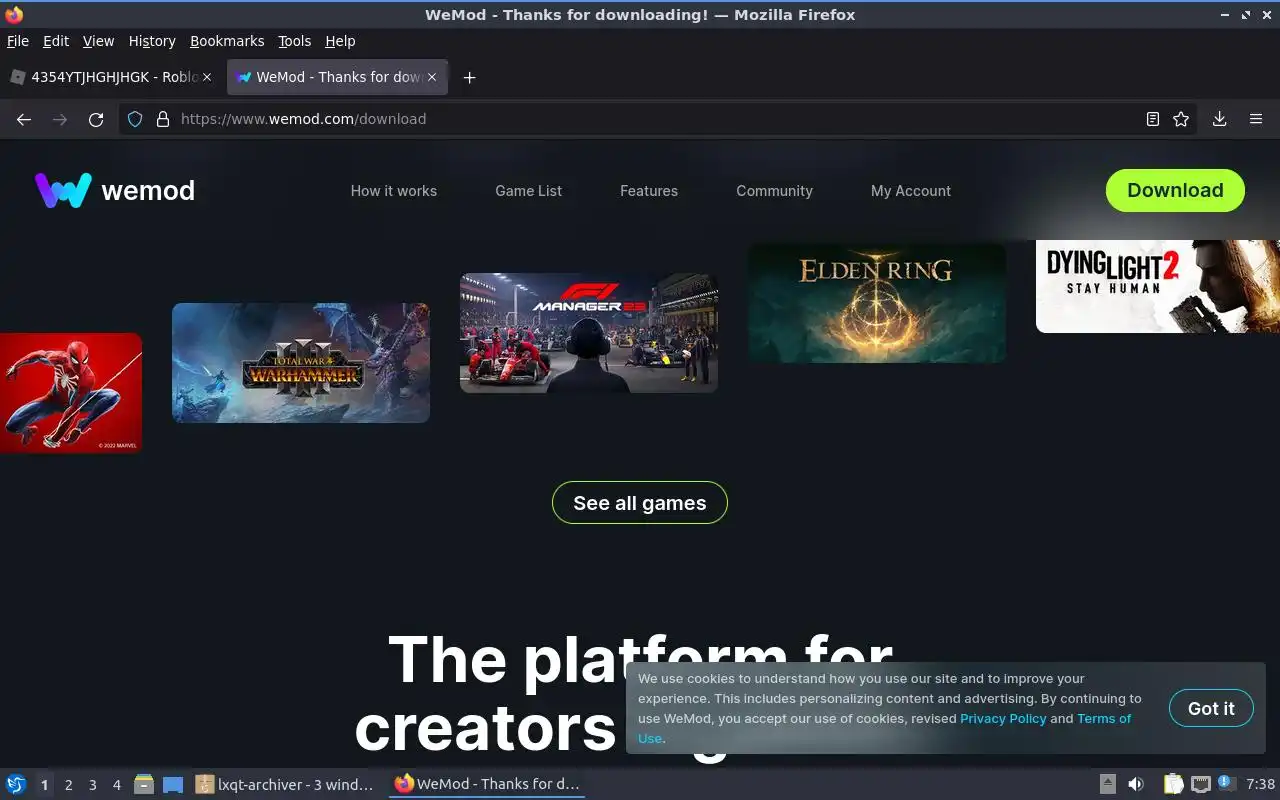Bookmark this page with the star
The image size is (1280, 800).
point(1181,119)
